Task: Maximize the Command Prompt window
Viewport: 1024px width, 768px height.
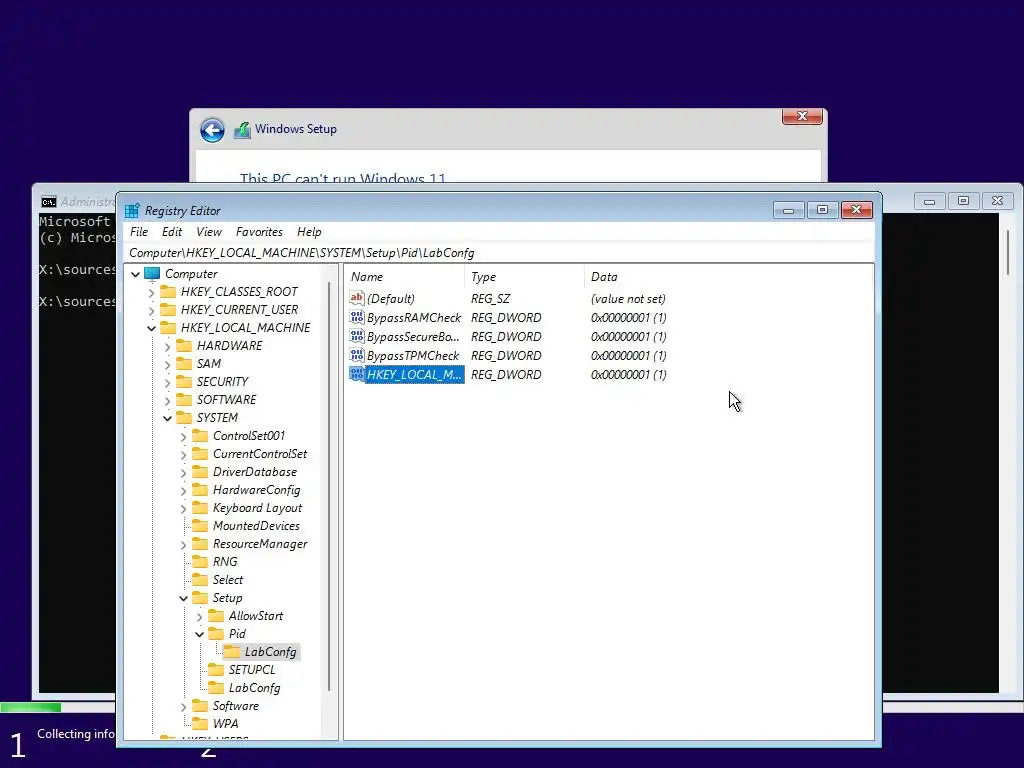Action: click(963, 201)
